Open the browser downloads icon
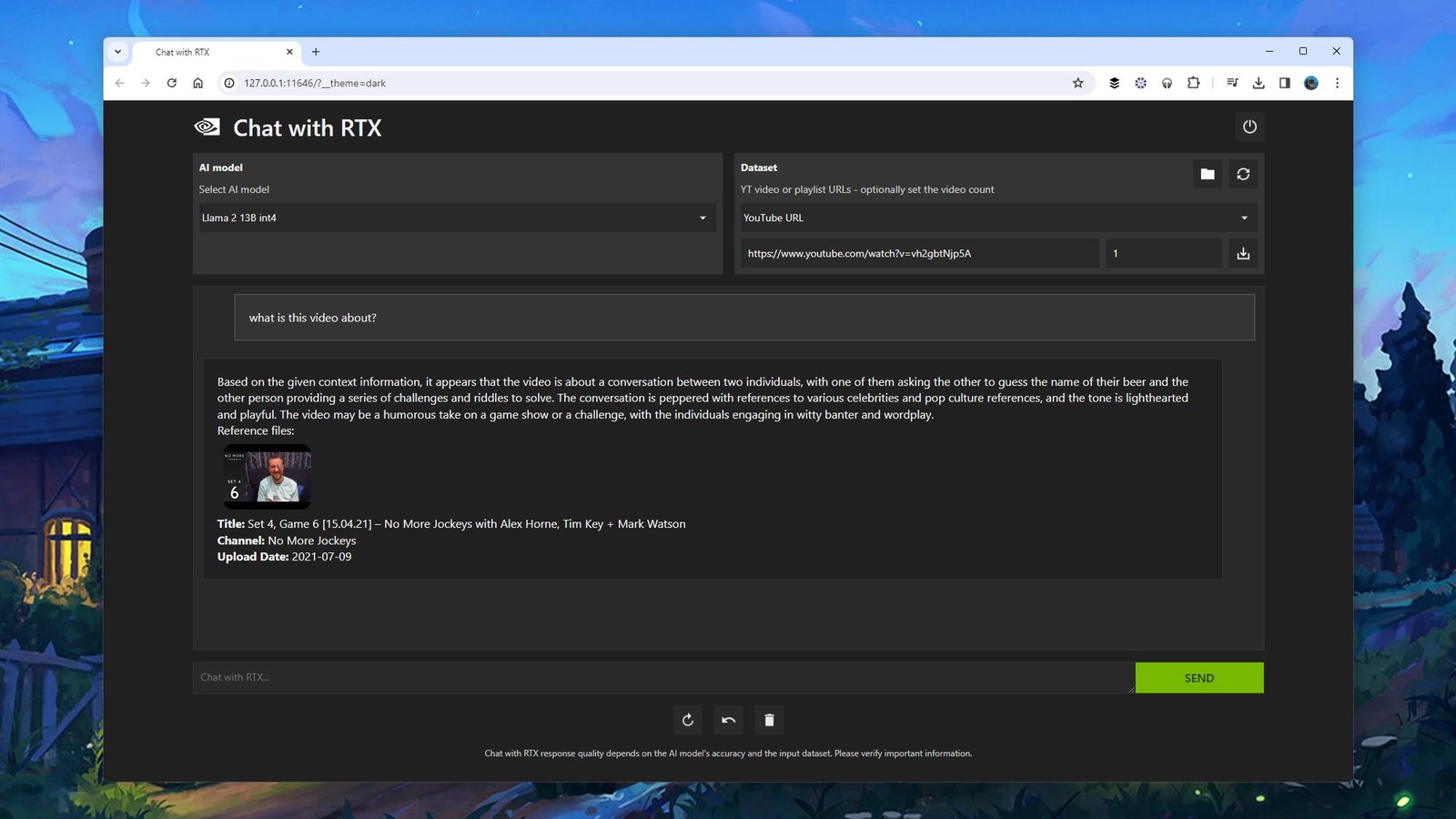Screen dimensions: 1456x819 (1259, 83)
